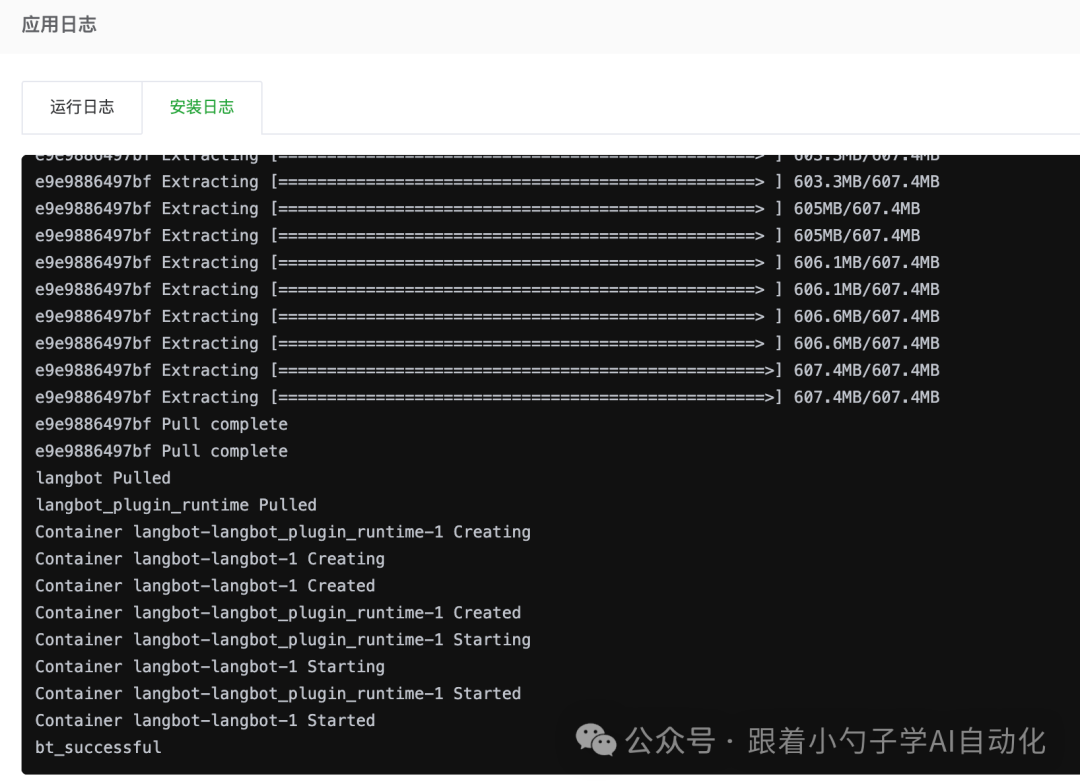The image size is (1080, 784).
Task: Click the 应用日志 heading text
Action: [59, 25]
